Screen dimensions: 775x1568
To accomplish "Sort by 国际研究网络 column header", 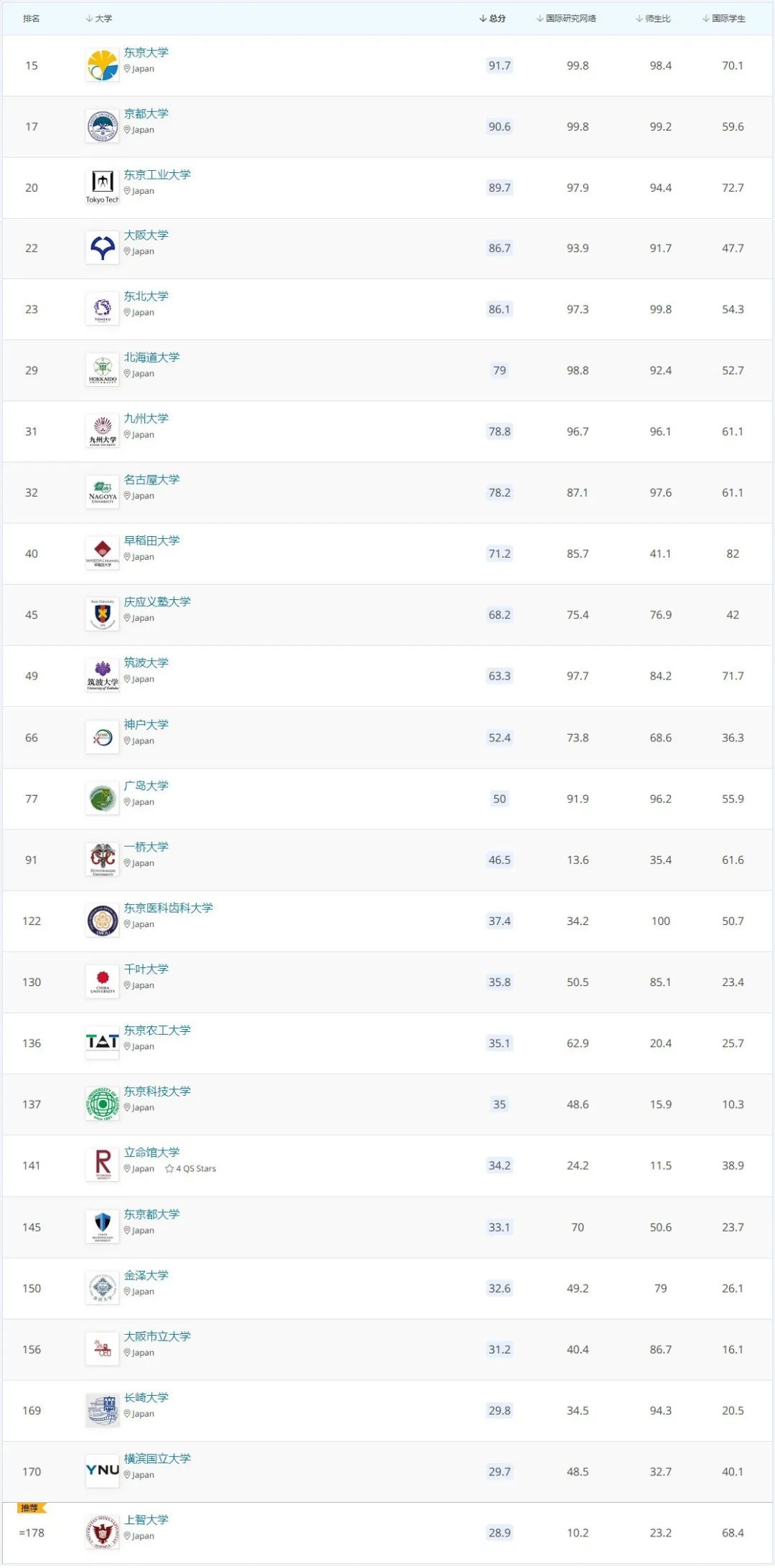I will [567, 19].
